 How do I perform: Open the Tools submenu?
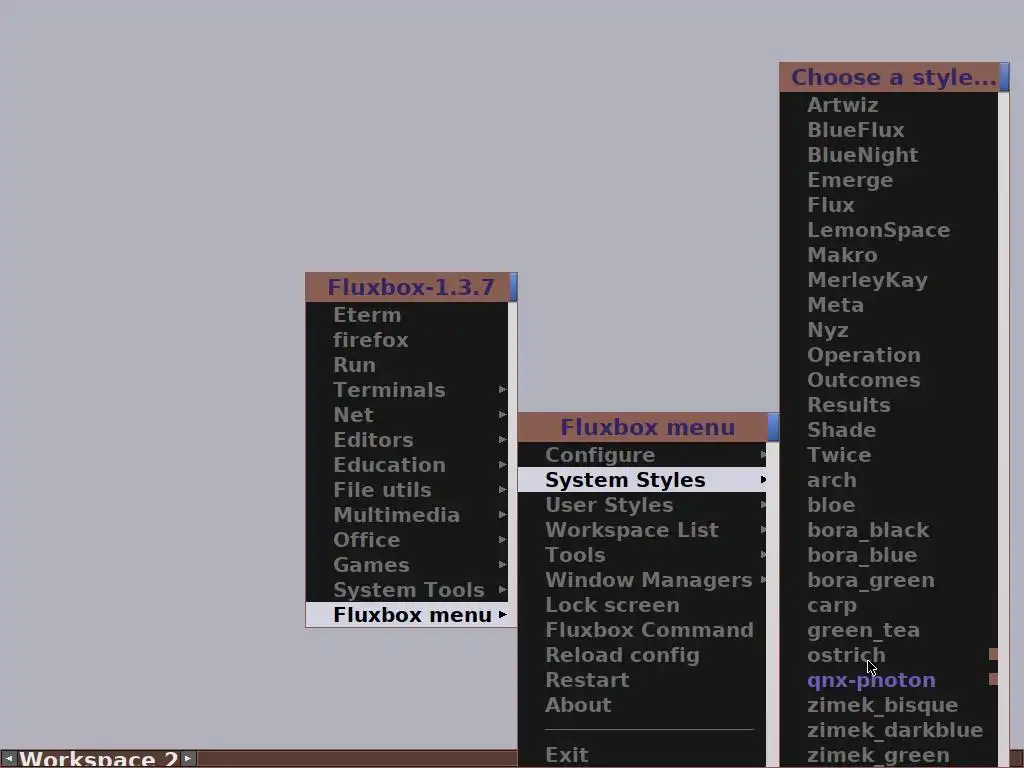642,554
